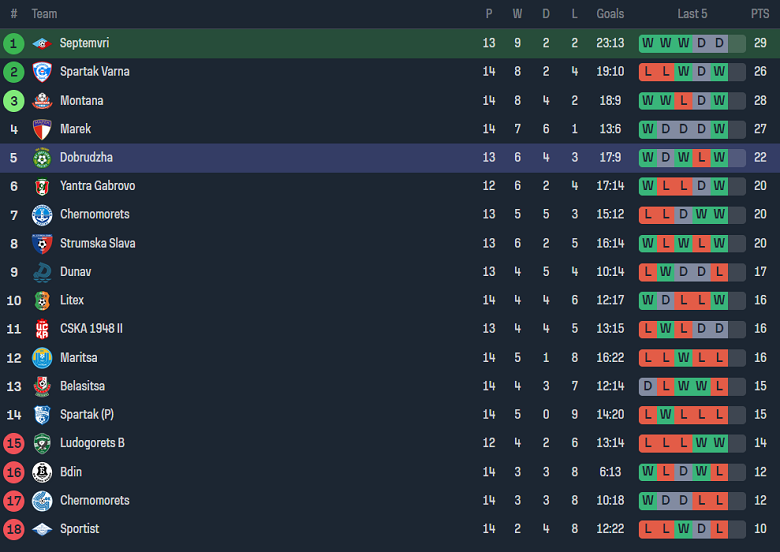Click the Septemvri club crest icon
This screenshot has height=552, width=780.
[41, 43]
